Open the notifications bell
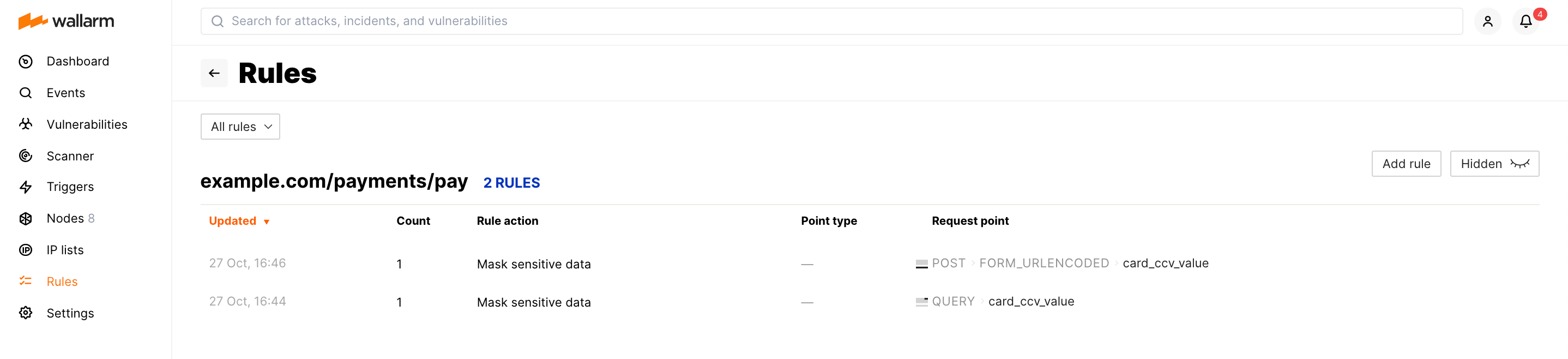The width and height of the screenshot is (1568, 359). (x=1525, y=21)
